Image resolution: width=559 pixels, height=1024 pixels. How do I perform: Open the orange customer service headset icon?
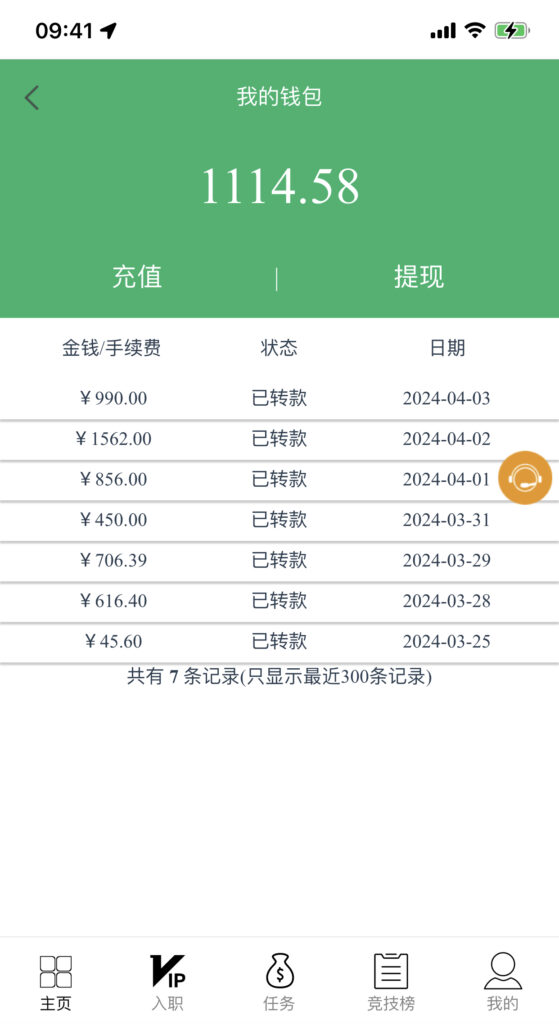click(x=525, y=478)
